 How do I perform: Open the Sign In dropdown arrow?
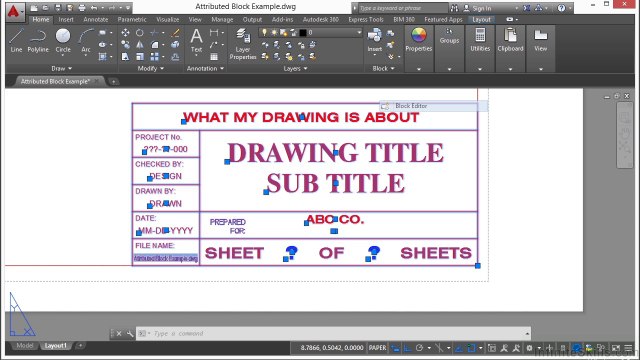[517, 8]
